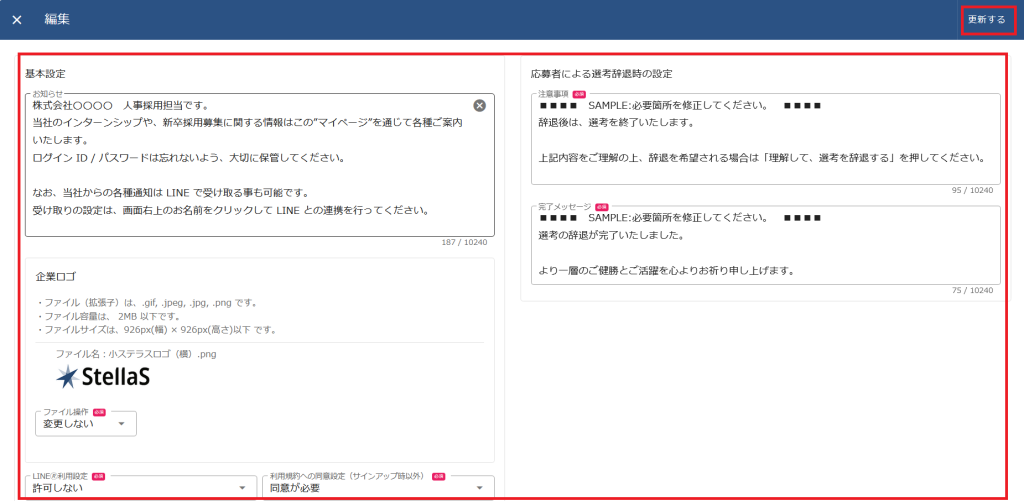Click the 更新する button
This screenshot has height=501, width=1024.
986,20
